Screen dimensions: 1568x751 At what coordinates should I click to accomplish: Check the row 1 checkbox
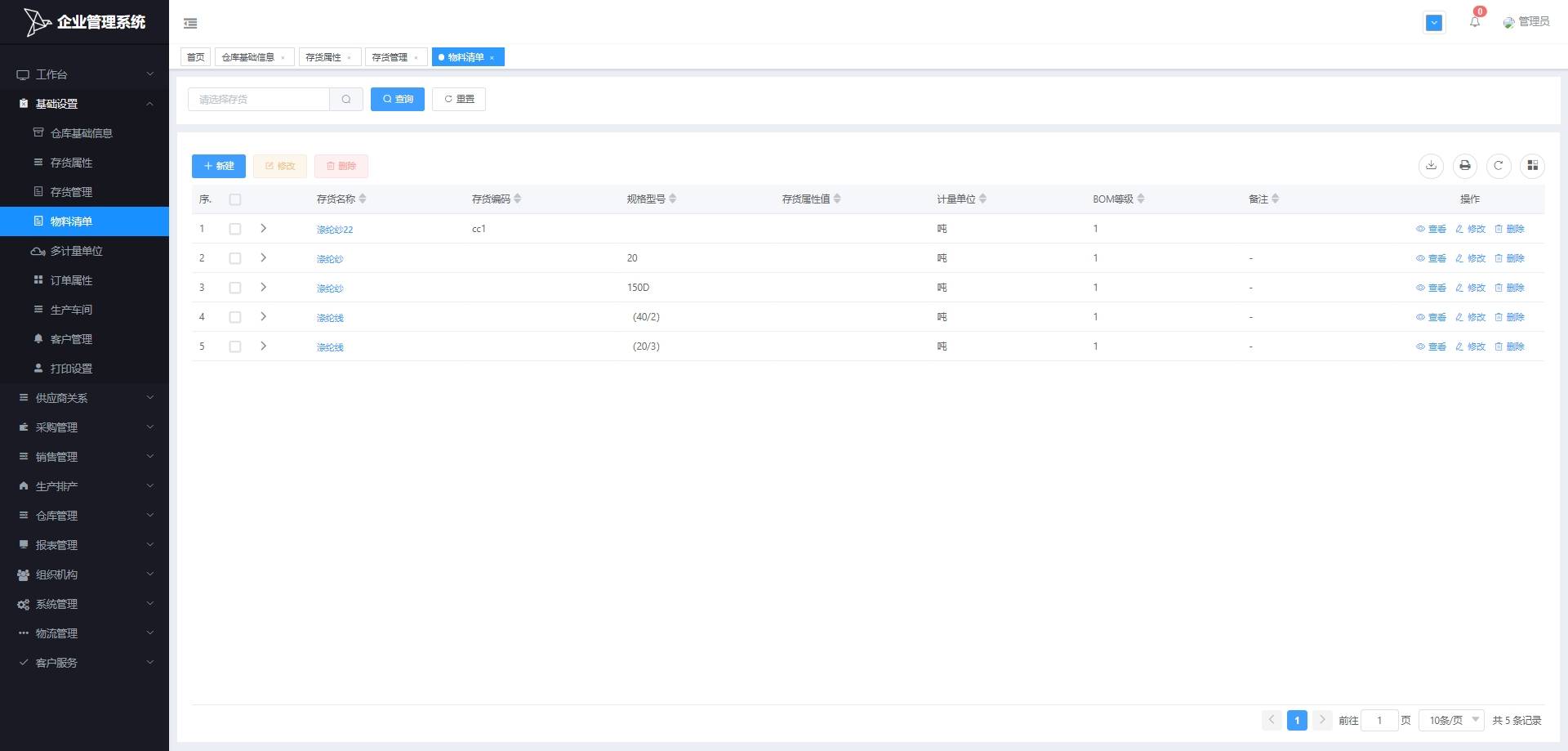(x=235, y=229)
